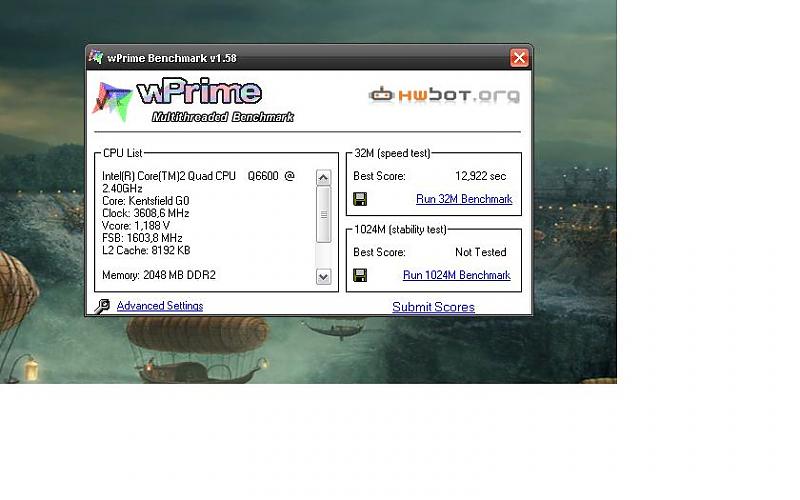
Task: Click CPU list scroll down arrow
Action: [x=323, y=277]
